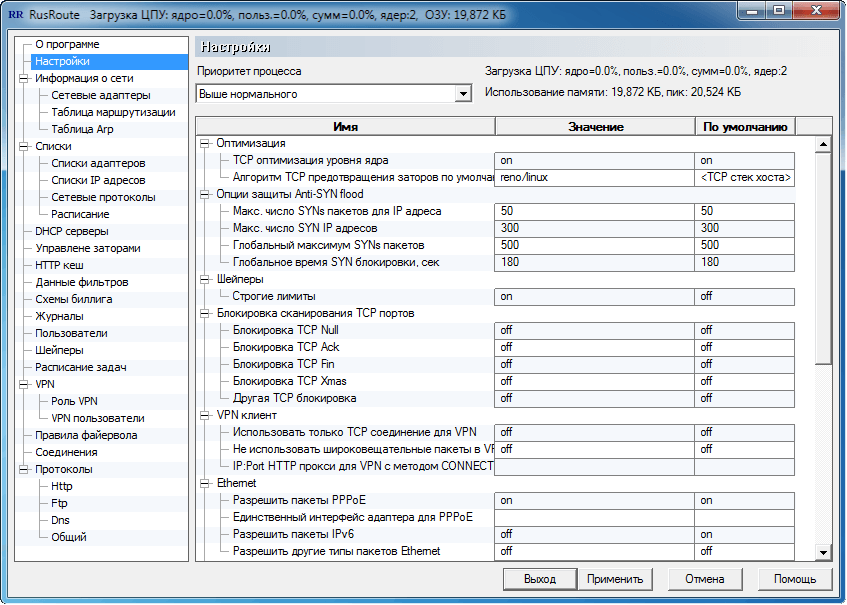This screenshot has height=605, width=847.
Task: Open Пользователи tree item
Action: [71, 333]
